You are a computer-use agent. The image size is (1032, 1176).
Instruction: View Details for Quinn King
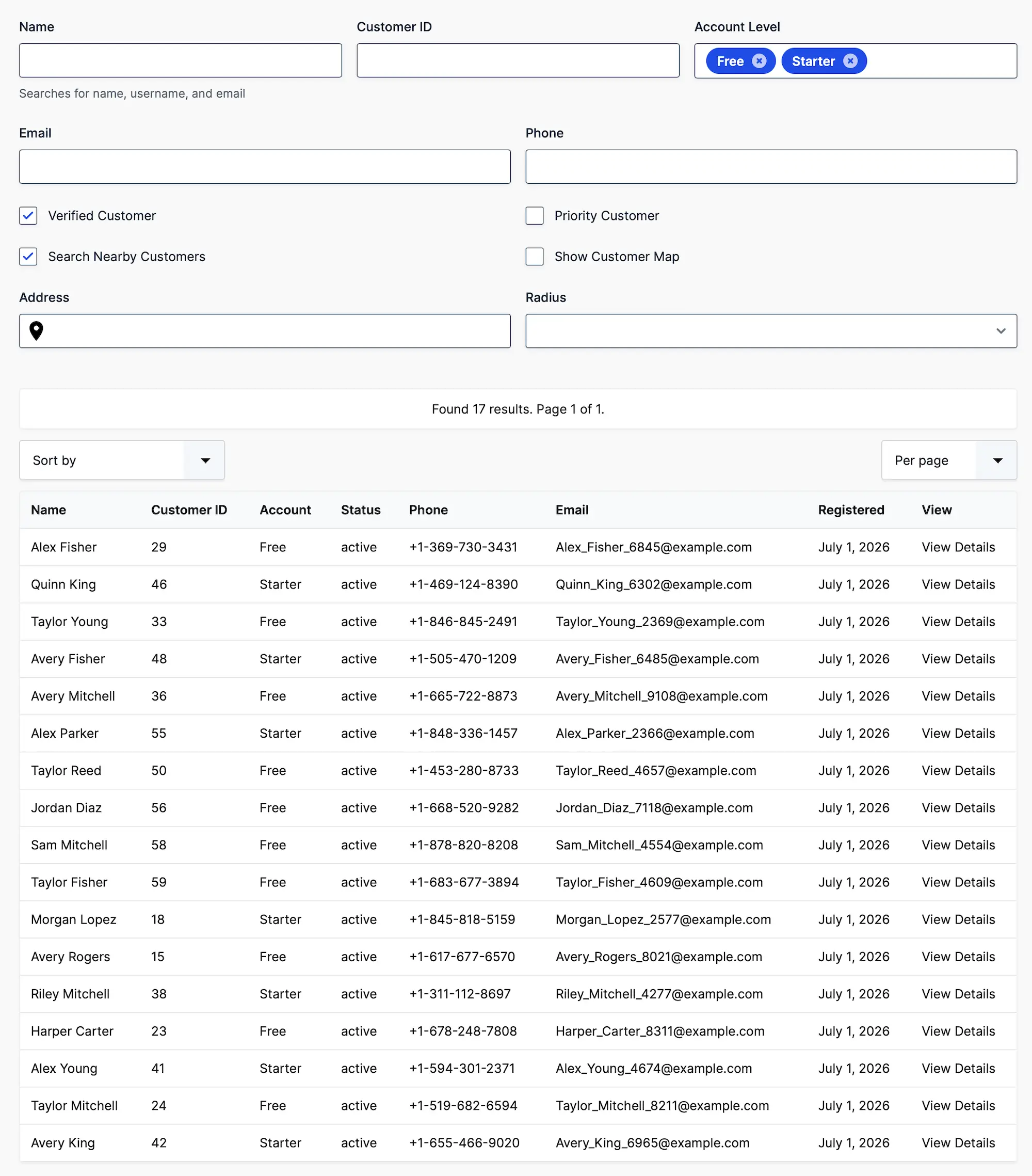[958, 584]
